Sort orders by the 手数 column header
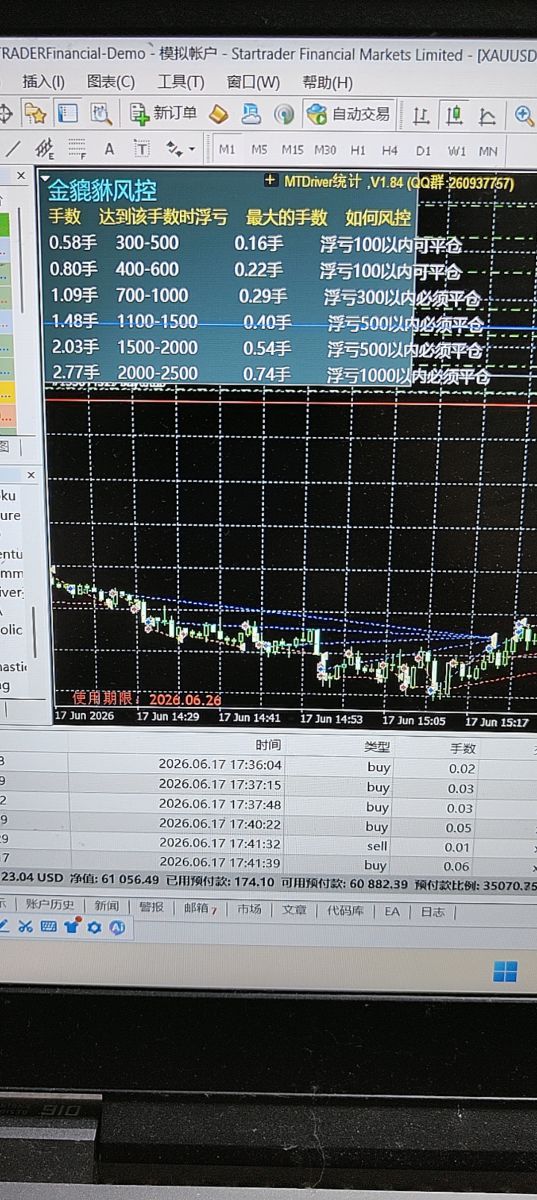 pyautogui.click(x=463, y=748)
